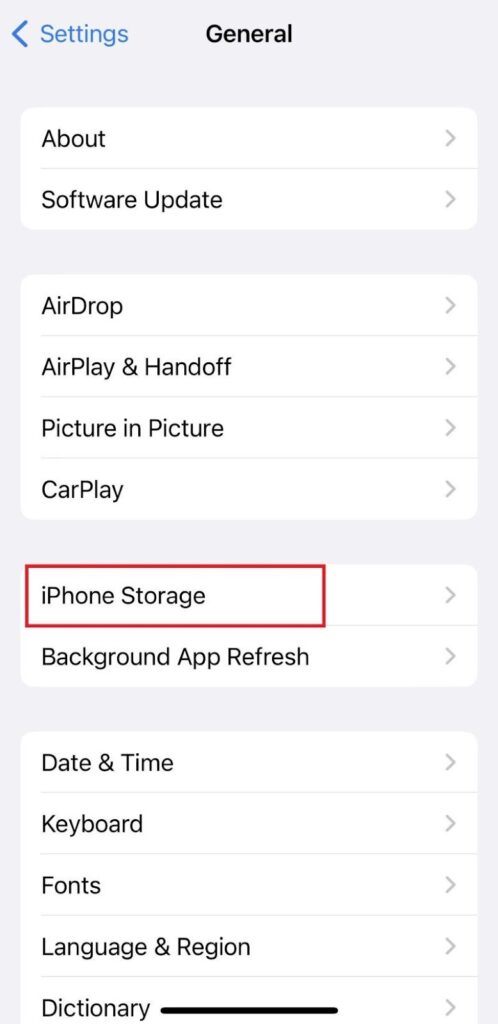Open the About page

point(249,138)
